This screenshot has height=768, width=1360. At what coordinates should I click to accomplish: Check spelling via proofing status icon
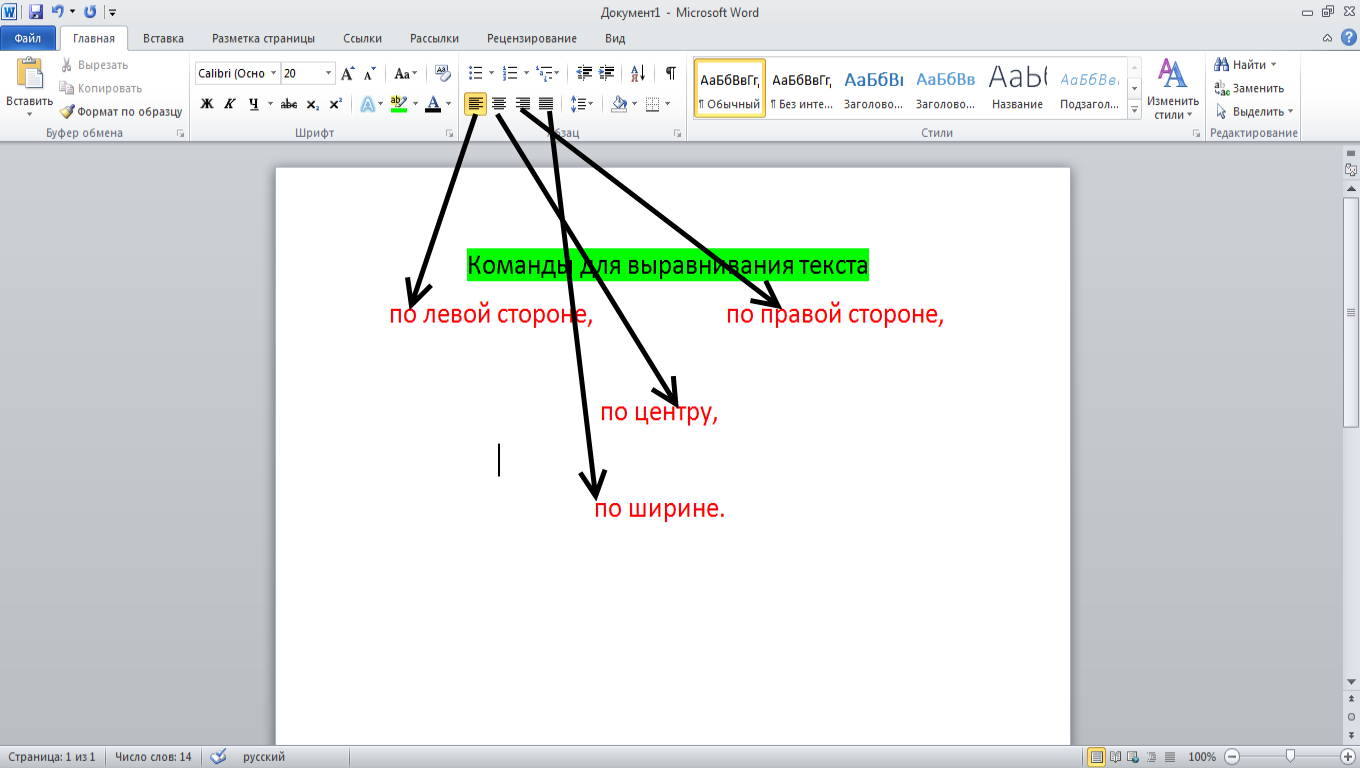[x=219, y=757]
